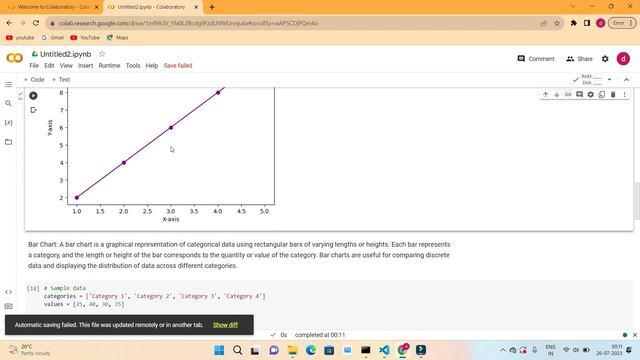Click the notebook title Untitled2.ipynb

click(65, 54)
